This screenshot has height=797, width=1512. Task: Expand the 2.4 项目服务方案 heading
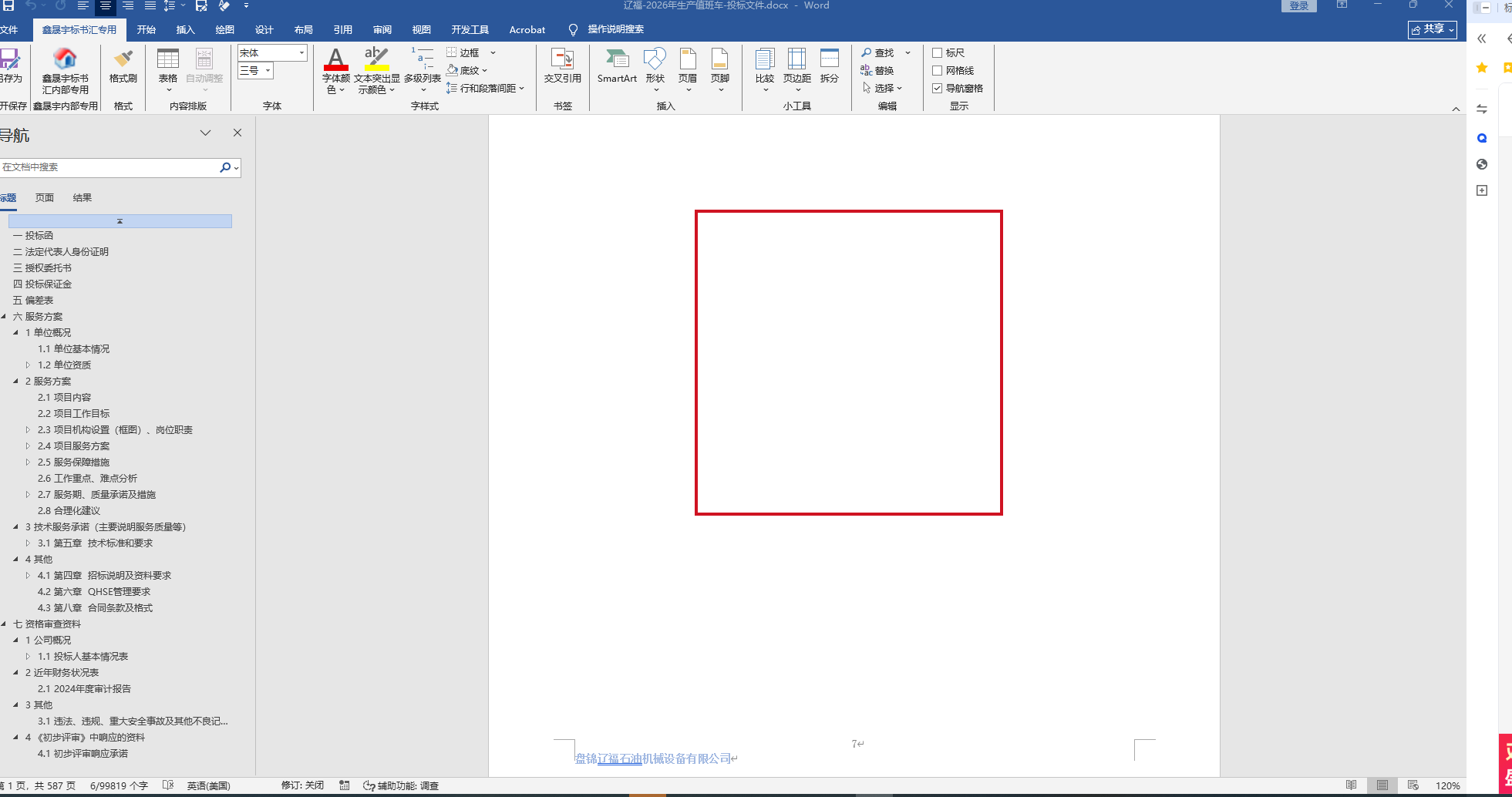[28, 446]
